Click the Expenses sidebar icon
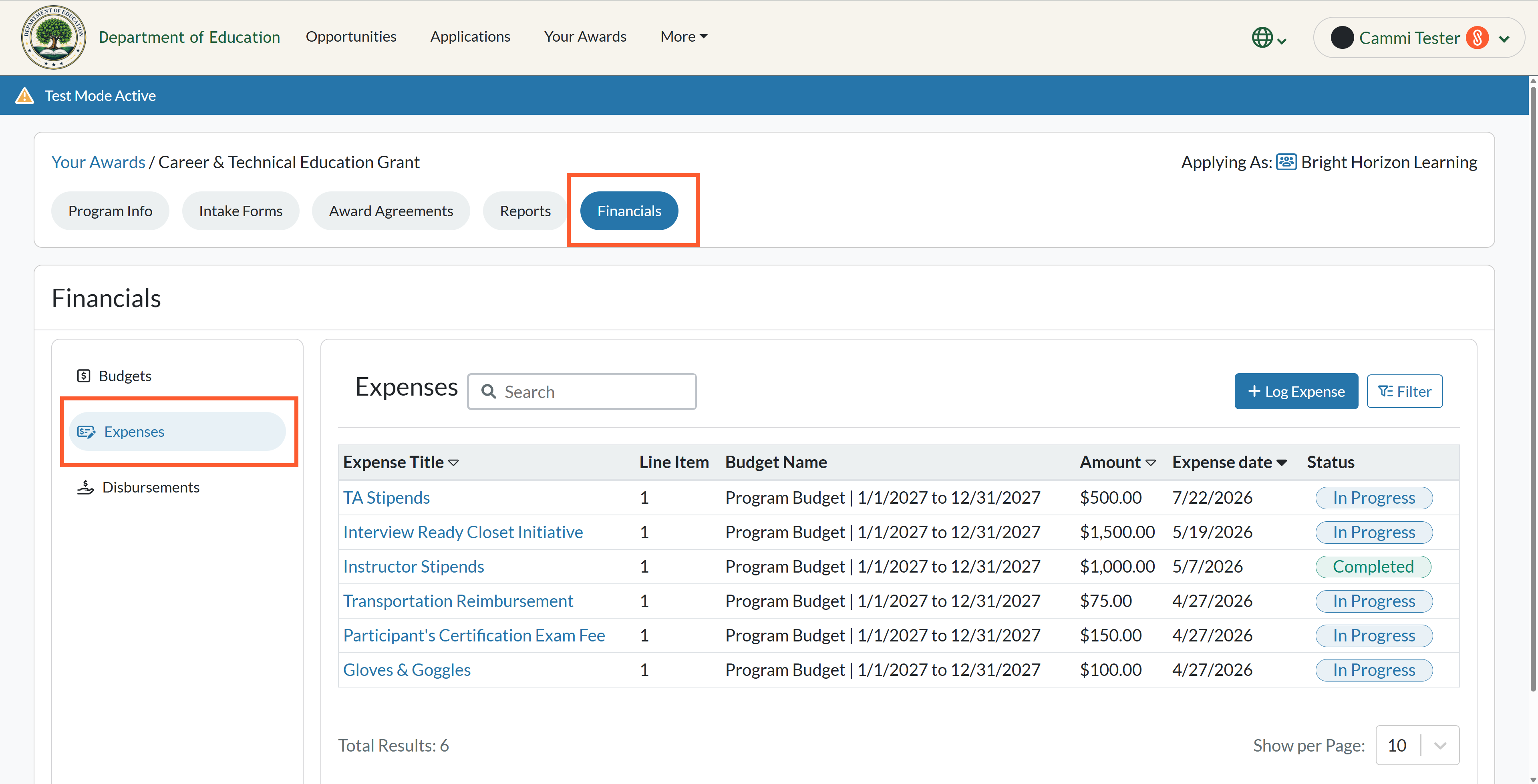The width and height of the screenshot is (1538, 784). pyautogui.click(x=87, y=432)
